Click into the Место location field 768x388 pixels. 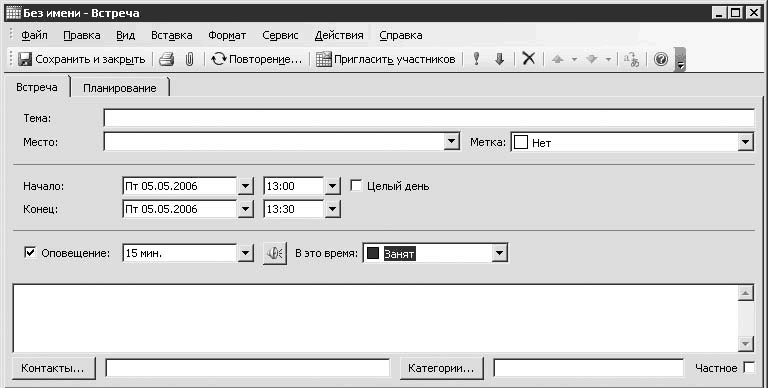[x=274, y=142]
